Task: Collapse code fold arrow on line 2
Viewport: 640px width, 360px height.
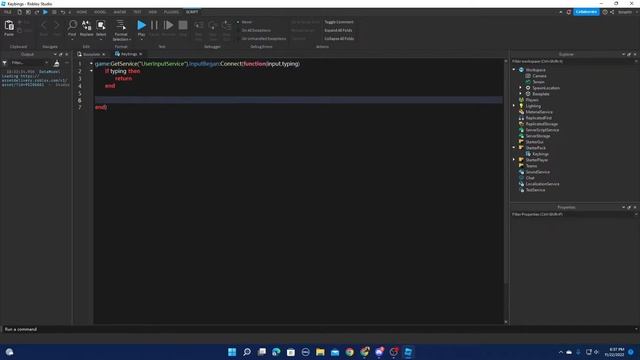Action: pyautogui.click(x=91, y=71)
